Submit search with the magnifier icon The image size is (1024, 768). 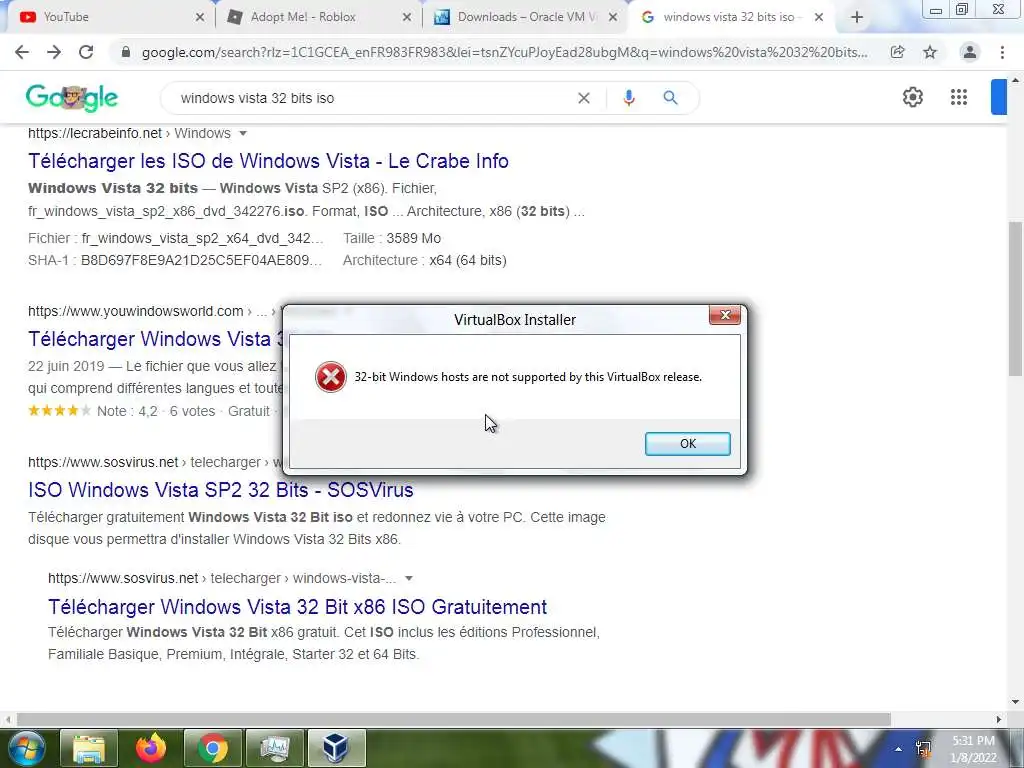point(670,98)
